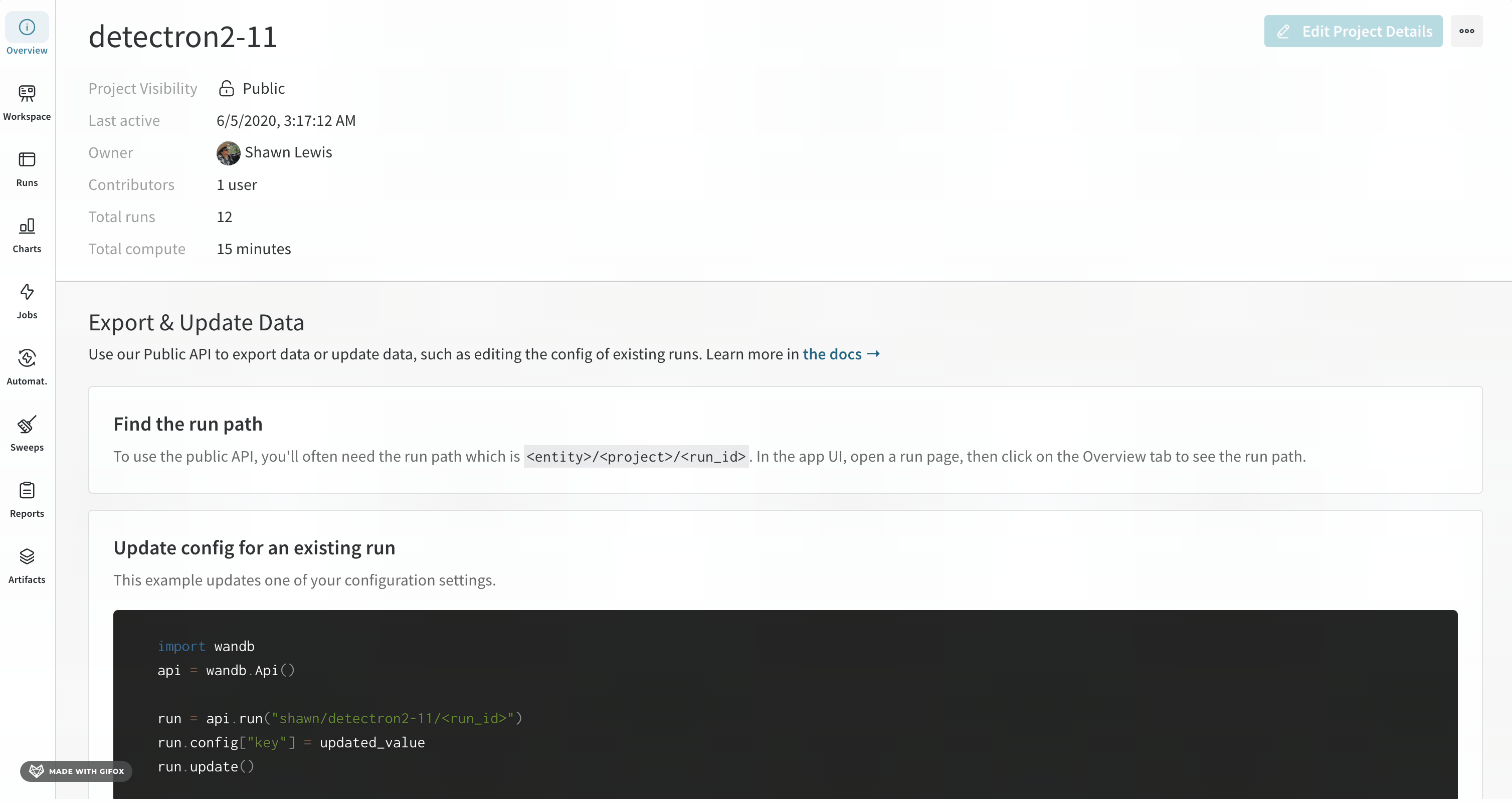This screenshot has height=802, width=1512.
Task: Open the Automations sidebar icon
Action: [x=27, y=358]
